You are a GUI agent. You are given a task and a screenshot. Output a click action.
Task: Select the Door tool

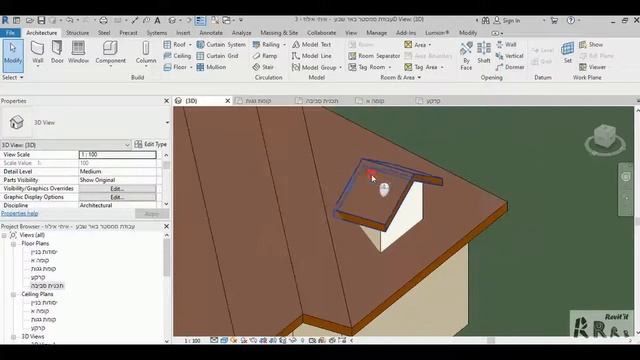click(x=57, y=52)
